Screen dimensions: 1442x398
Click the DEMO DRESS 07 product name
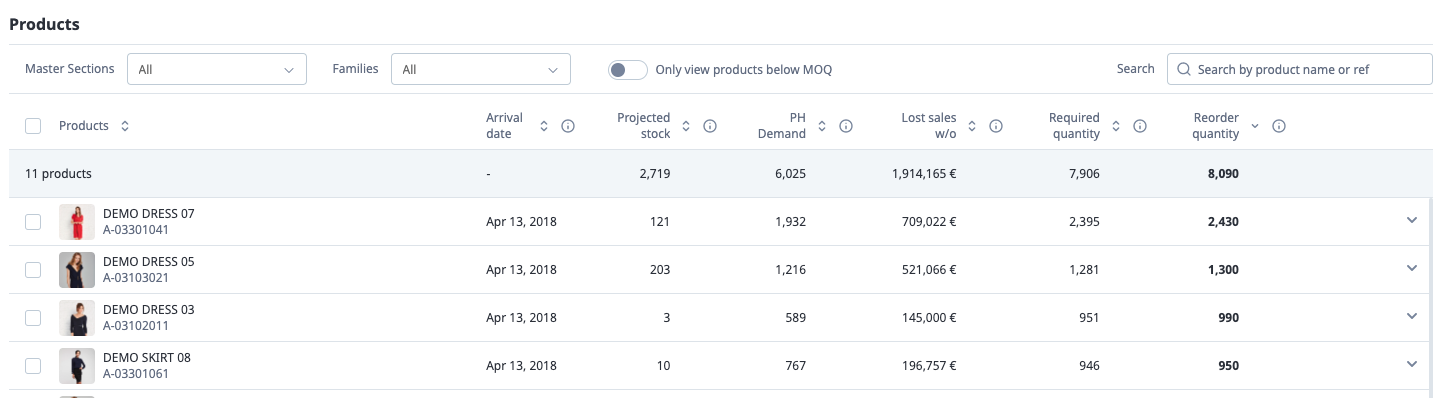(149, 214)
